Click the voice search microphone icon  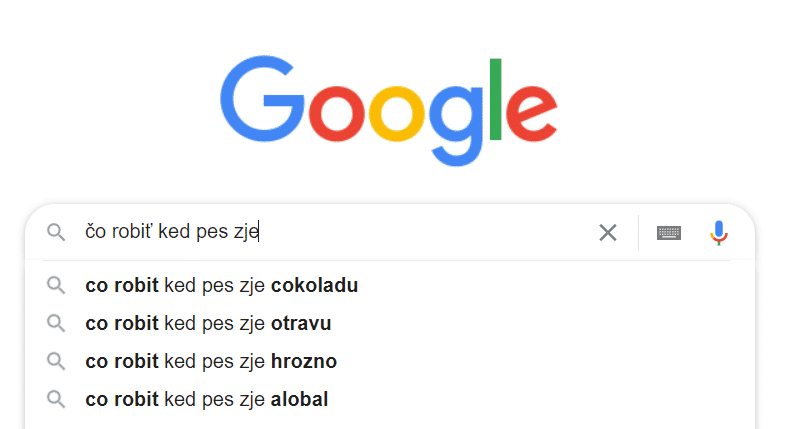tap(719, 232)
